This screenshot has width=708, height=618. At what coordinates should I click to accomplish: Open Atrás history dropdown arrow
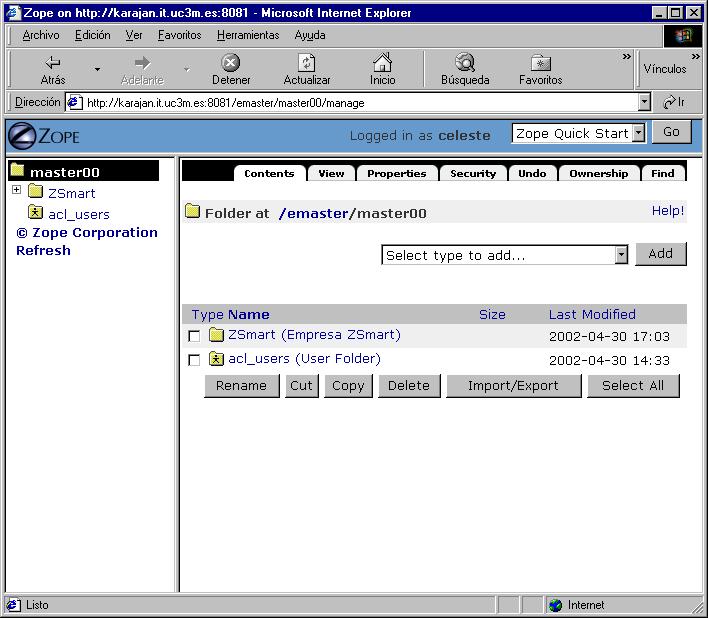[97, 69]
